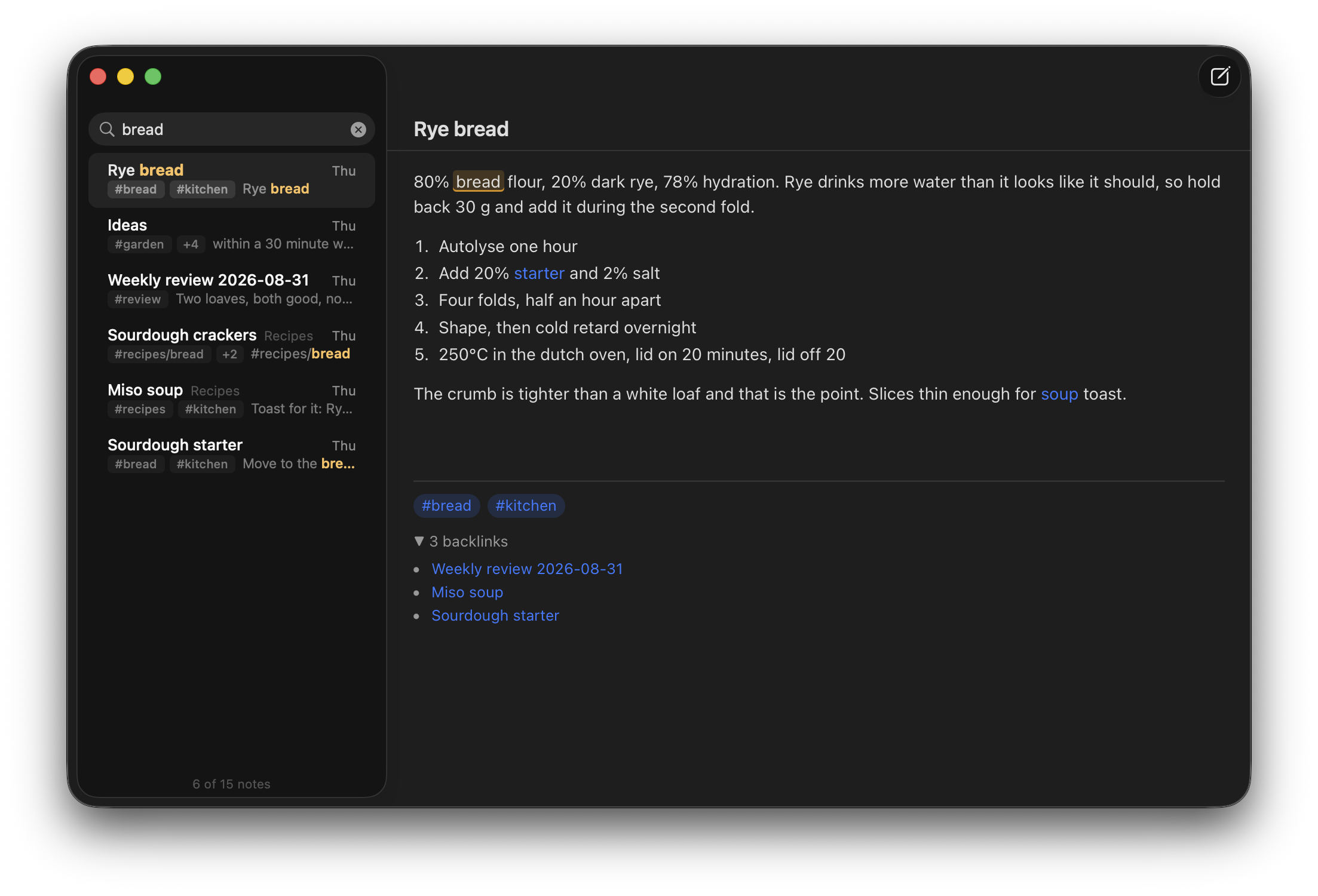
Task: Select the Sourdough crackers note in the list
Action: coord(232,345)
